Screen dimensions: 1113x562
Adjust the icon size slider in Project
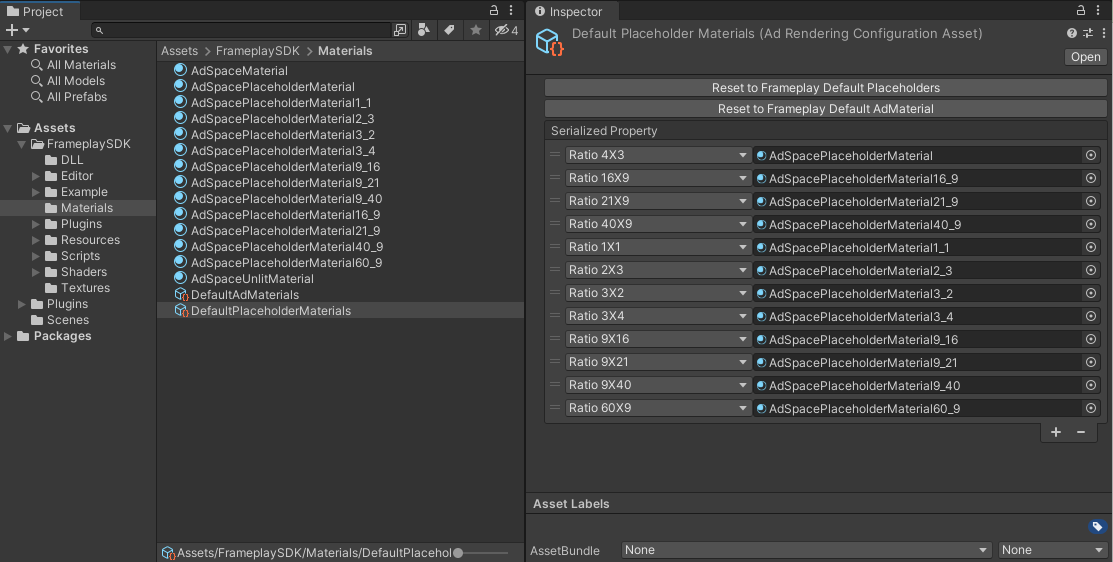coord(458,553)
